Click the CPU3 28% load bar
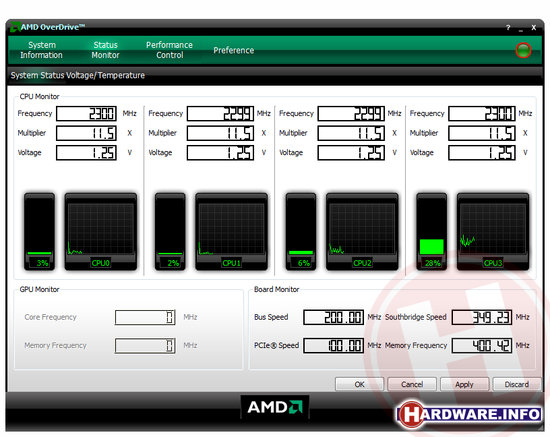Image resolution: width=550 pixels, height=437 pixels. 431,231
